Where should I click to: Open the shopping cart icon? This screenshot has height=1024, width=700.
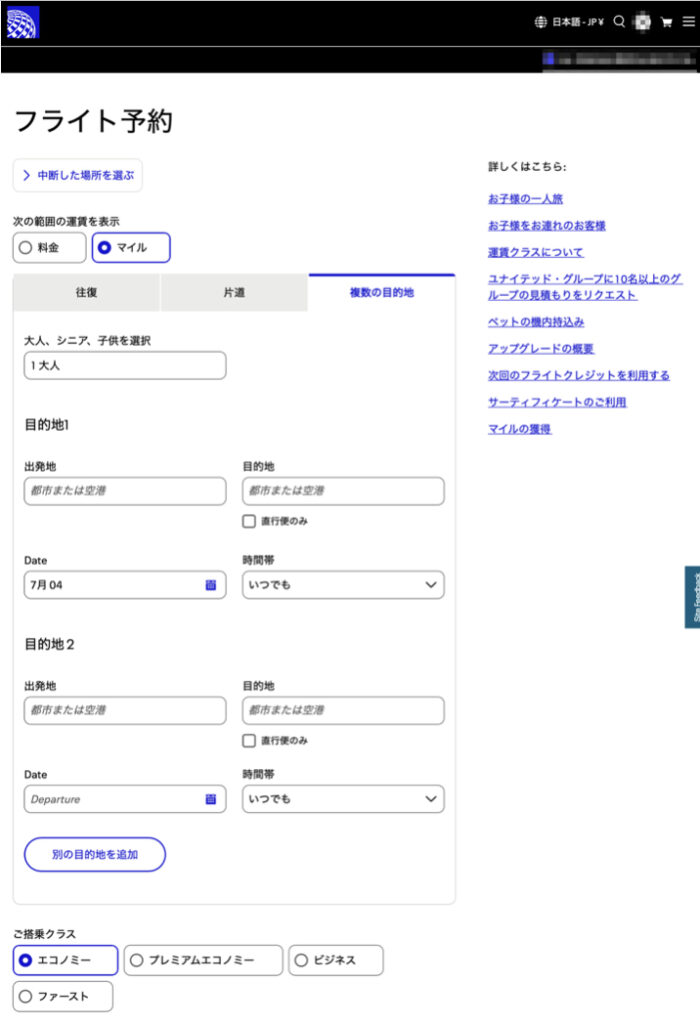click(666, 22)
